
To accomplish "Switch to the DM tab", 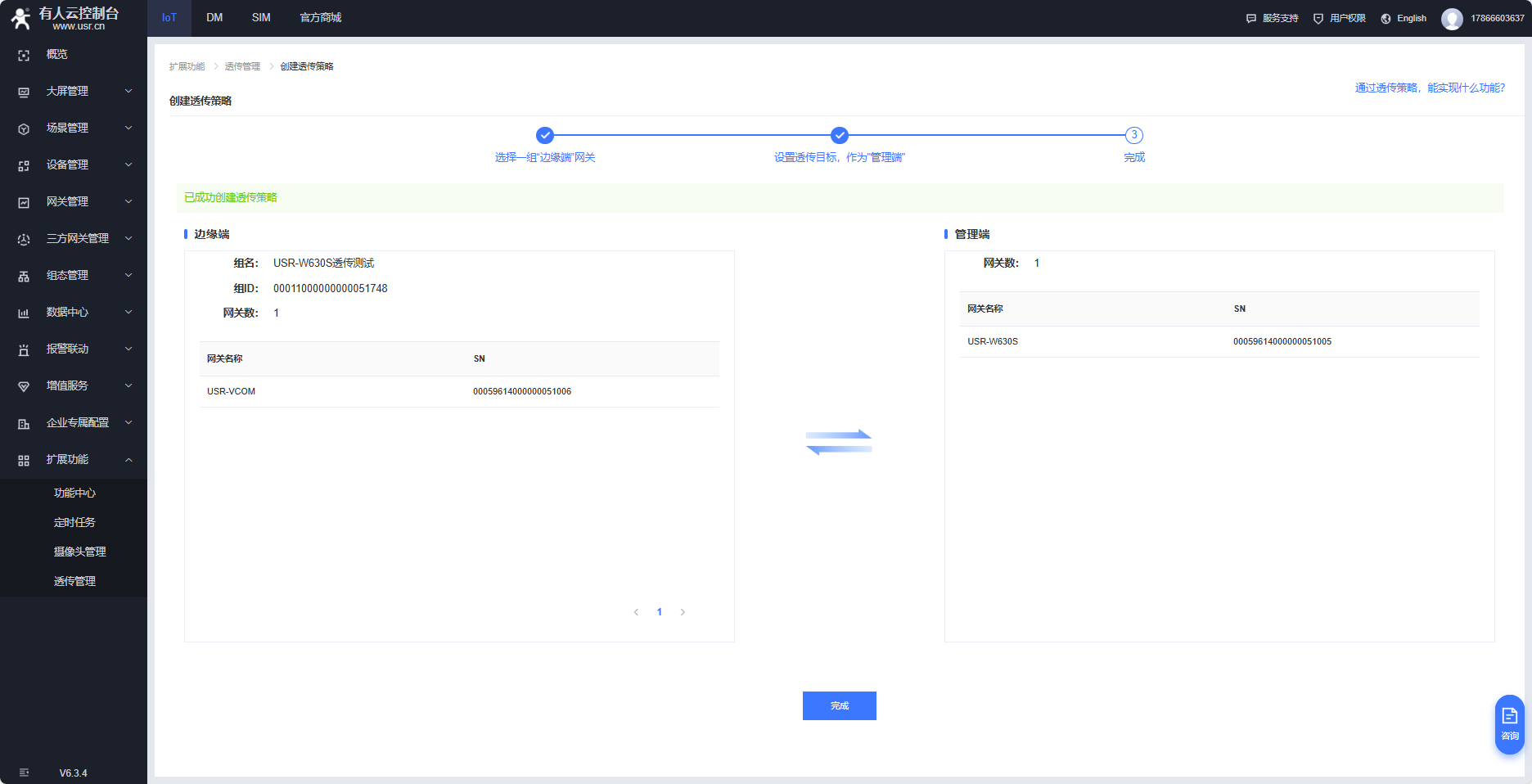I will [214, 18].
